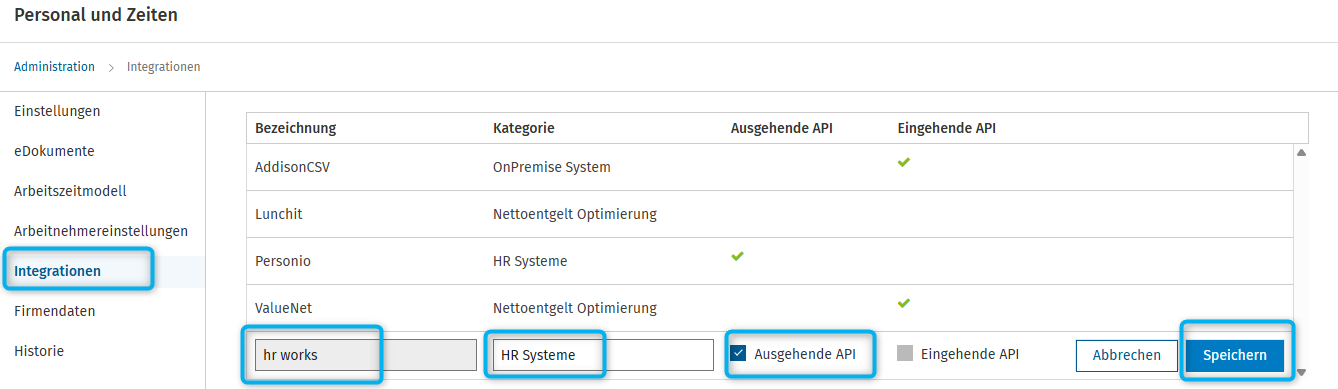Click the Speichern button
Screen dimensions: 1338x389
(x=1235, y=355)
